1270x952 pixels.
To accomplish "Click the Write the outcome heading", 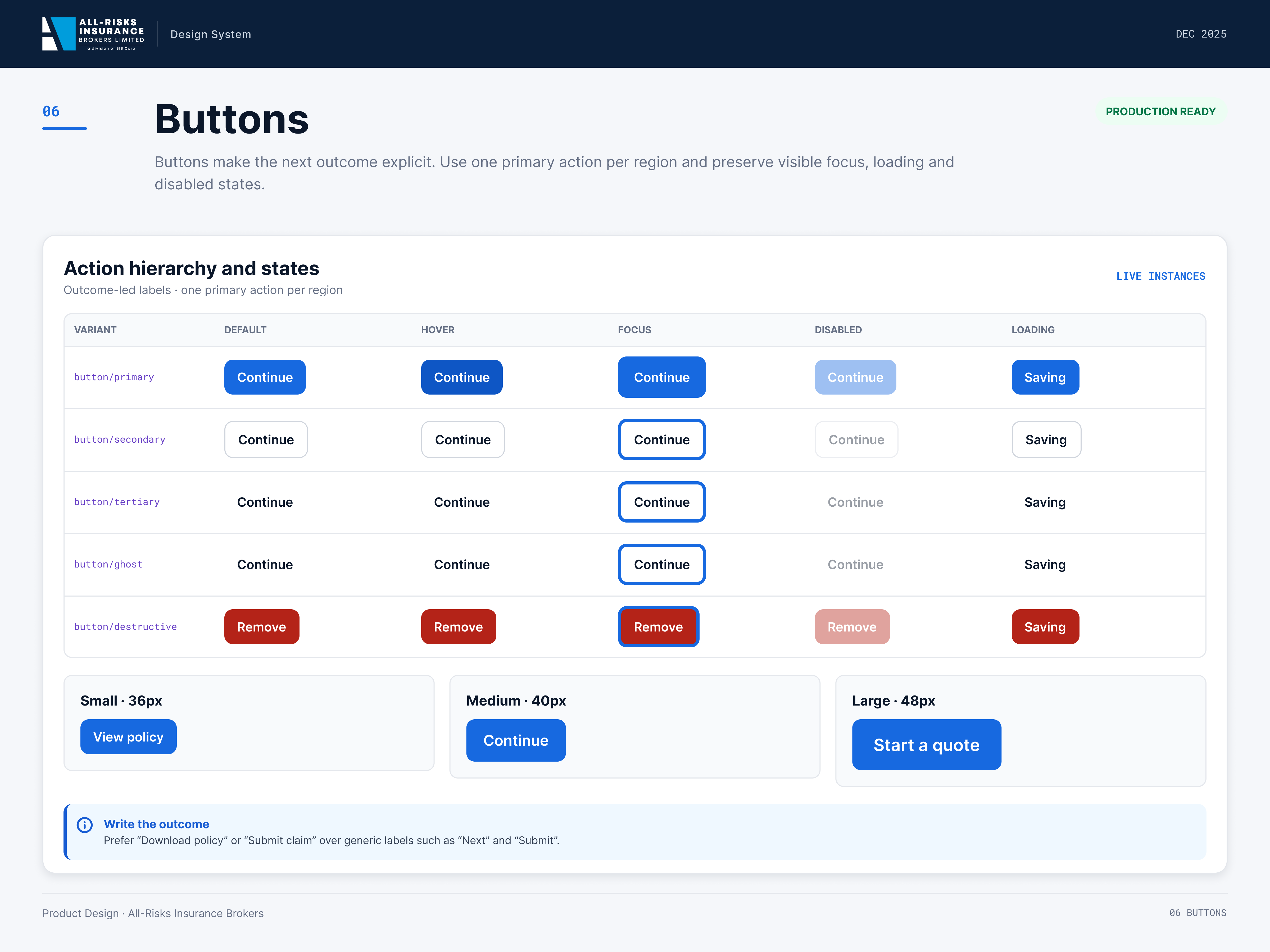I will pos(156,824).
